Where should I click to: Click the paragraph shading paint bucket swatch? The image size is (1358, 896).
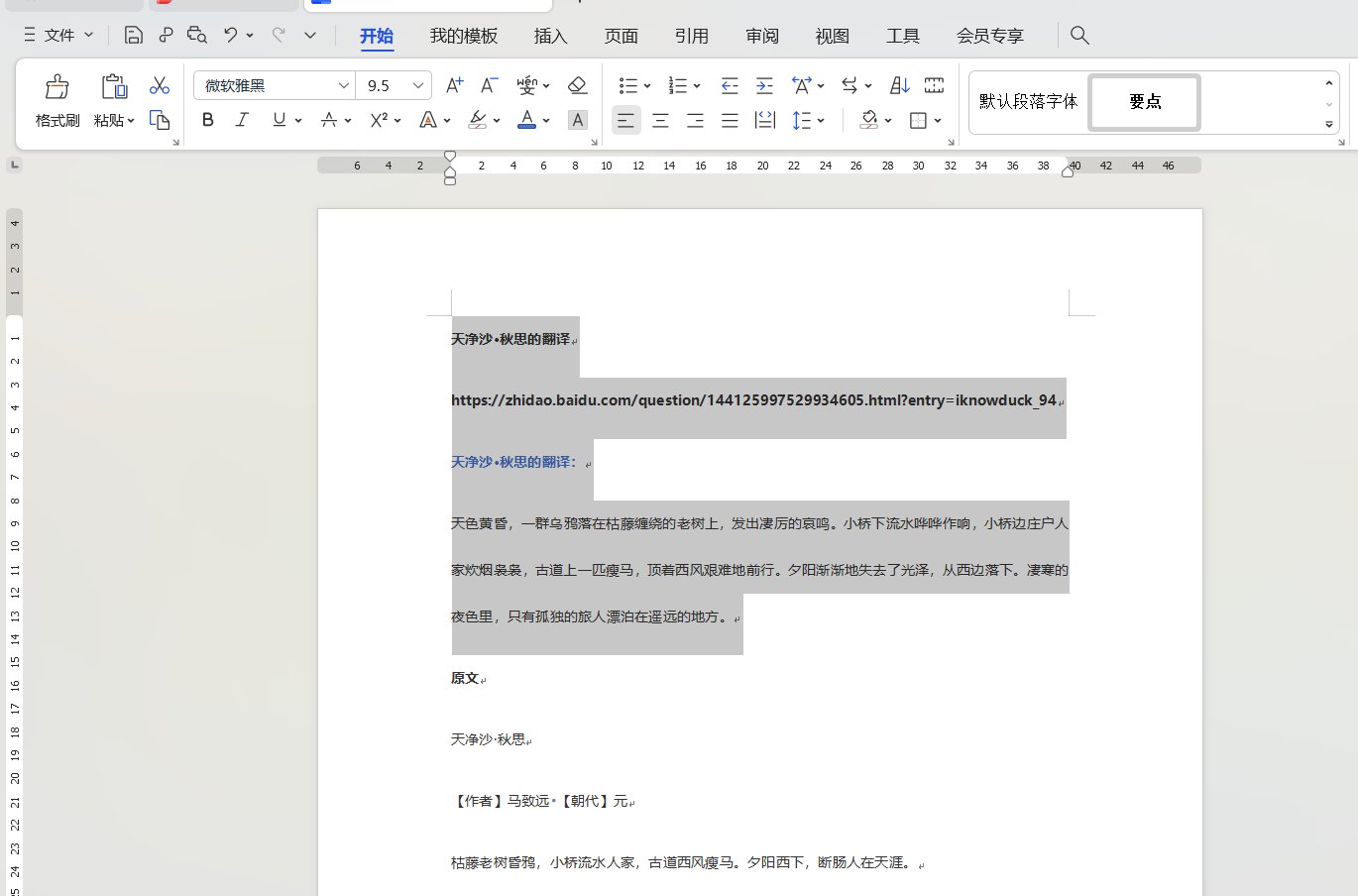coord(869,120)
